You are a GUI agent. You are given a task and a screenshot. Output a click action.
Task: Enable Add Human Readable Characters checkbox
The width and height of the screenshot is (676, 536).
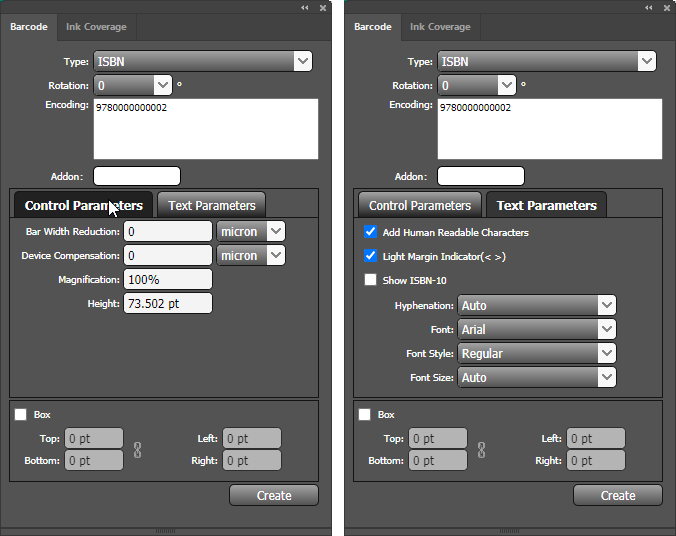pos(371,232)
